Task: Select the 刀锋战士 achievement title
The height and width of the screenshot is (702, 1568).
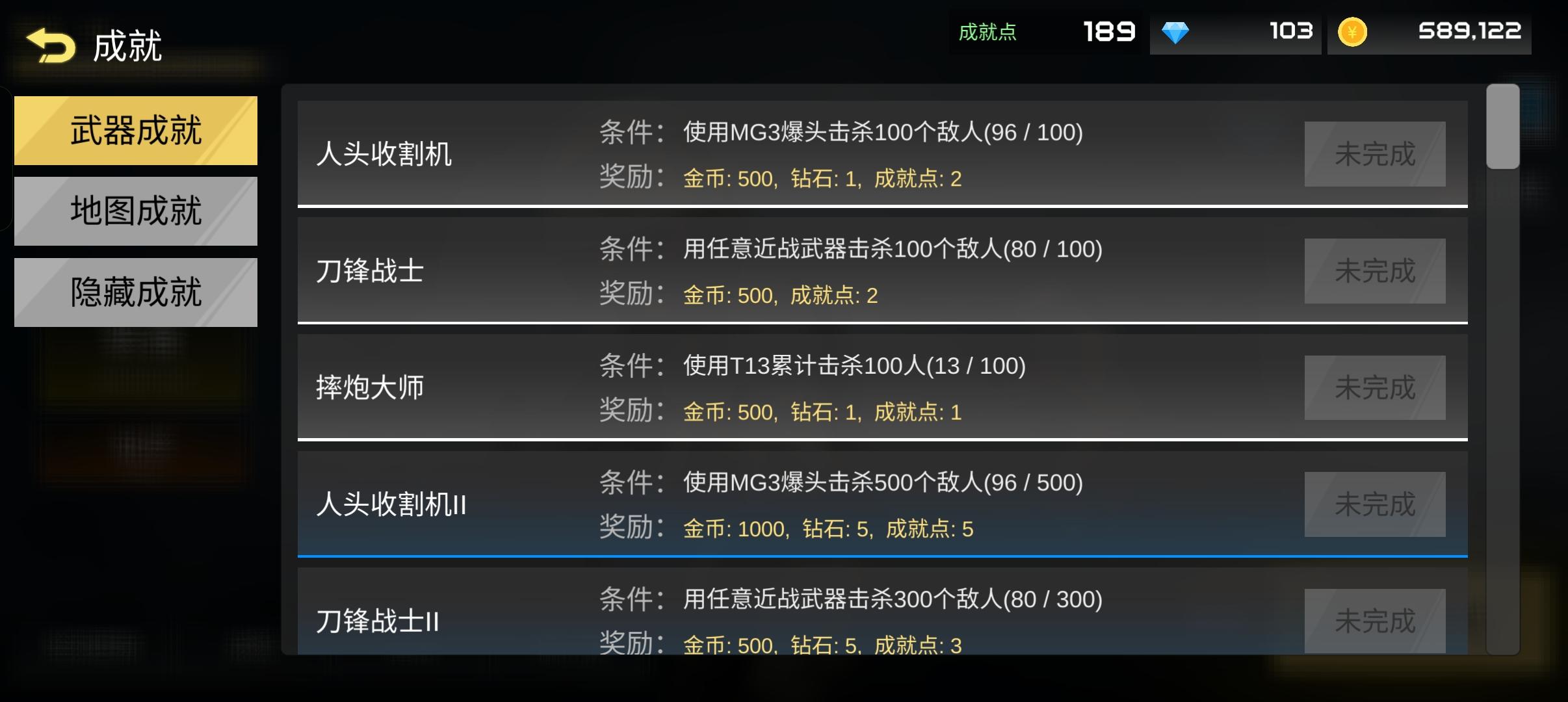Action: [x=370, y=271]
